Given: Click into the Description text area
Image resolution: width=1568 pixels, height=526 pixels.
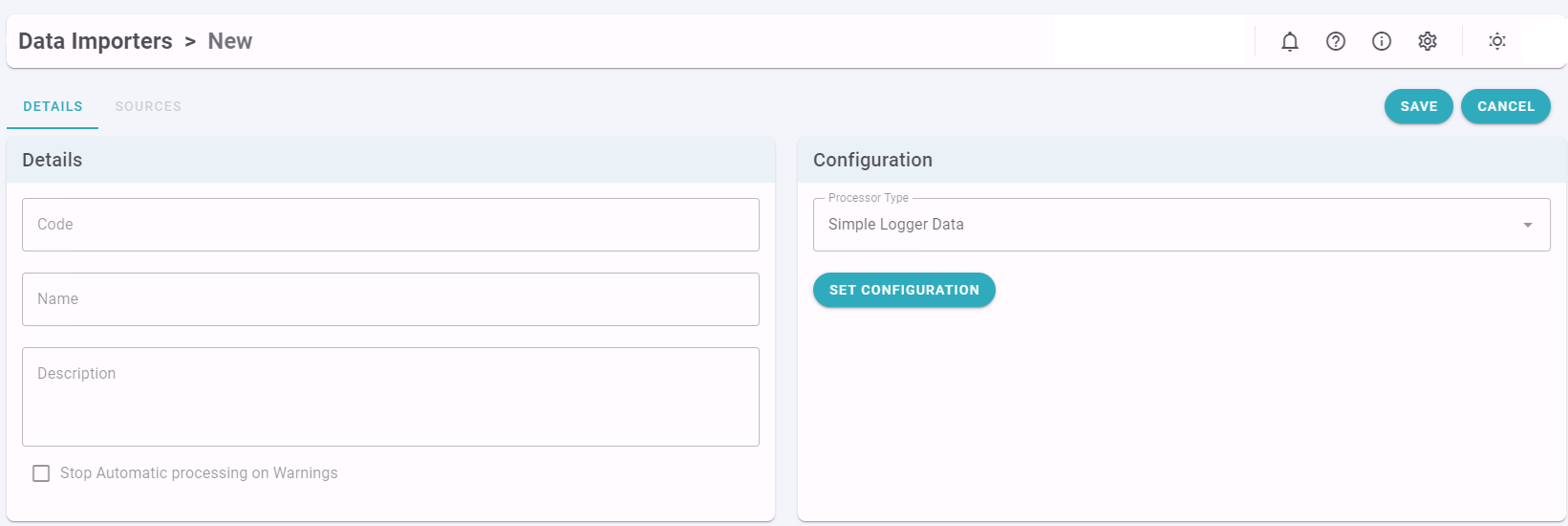Looking at the screenshot, I should coord(391,397).
